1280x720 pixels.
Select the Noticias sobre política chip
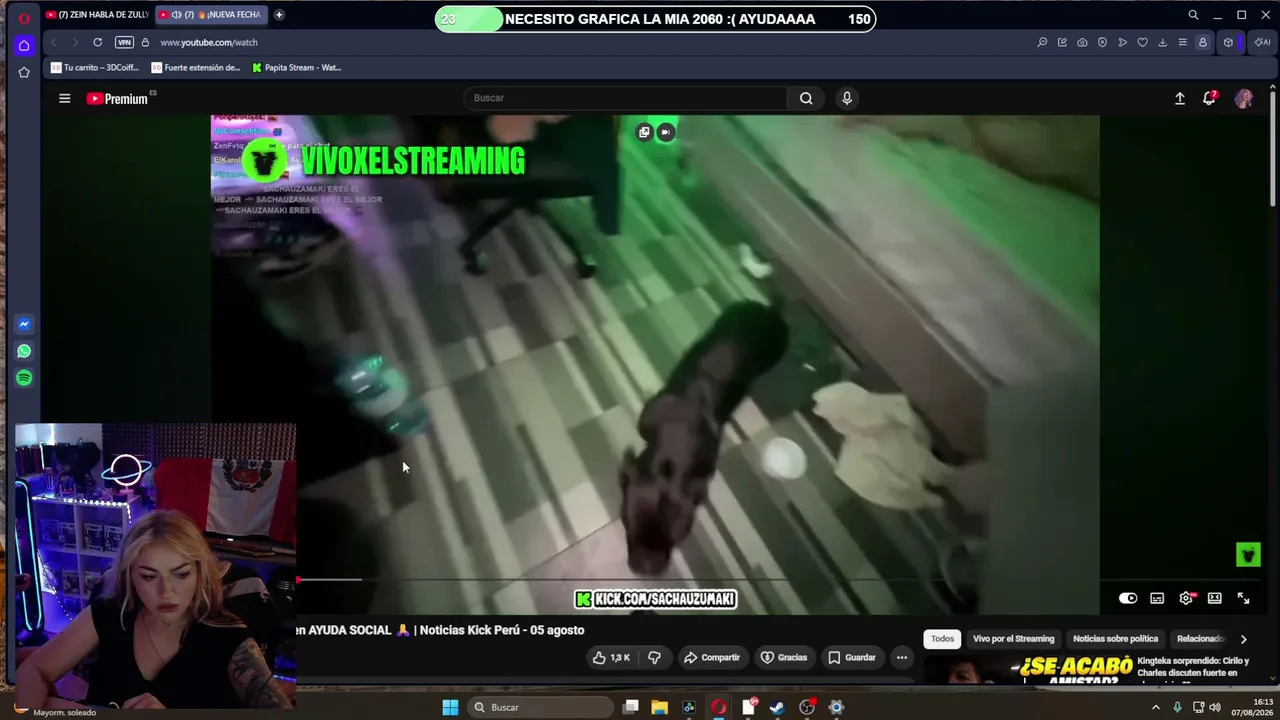pyautogui.click(x=1115, y=639)
